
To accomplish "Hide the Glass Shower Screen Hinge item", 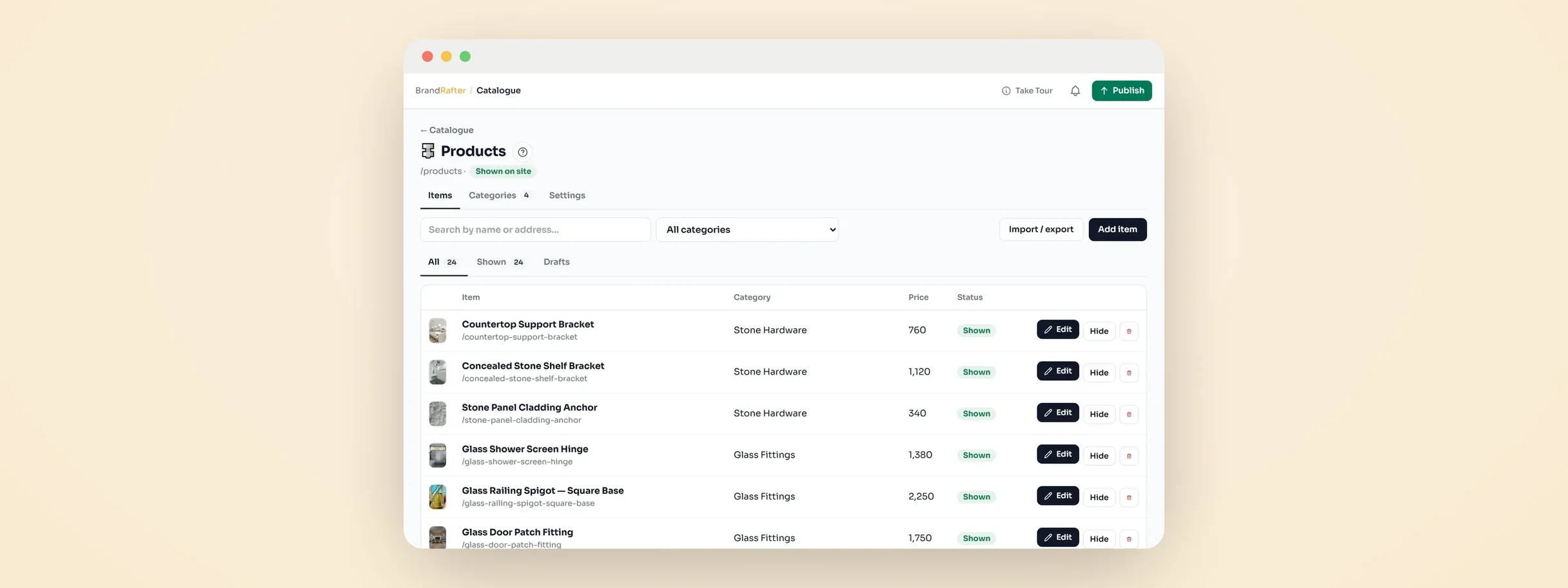I will tap(1099, 456).
